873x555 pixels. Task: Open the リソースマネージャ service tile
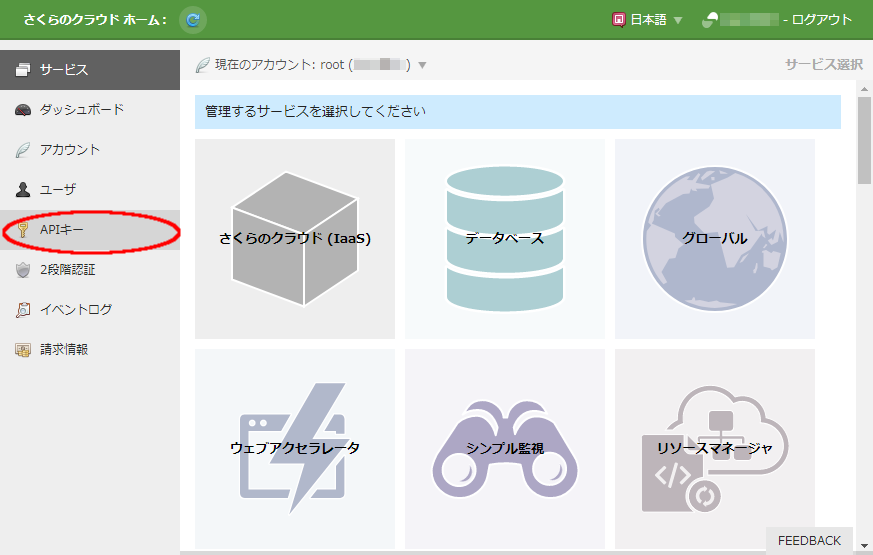(715, 448)
